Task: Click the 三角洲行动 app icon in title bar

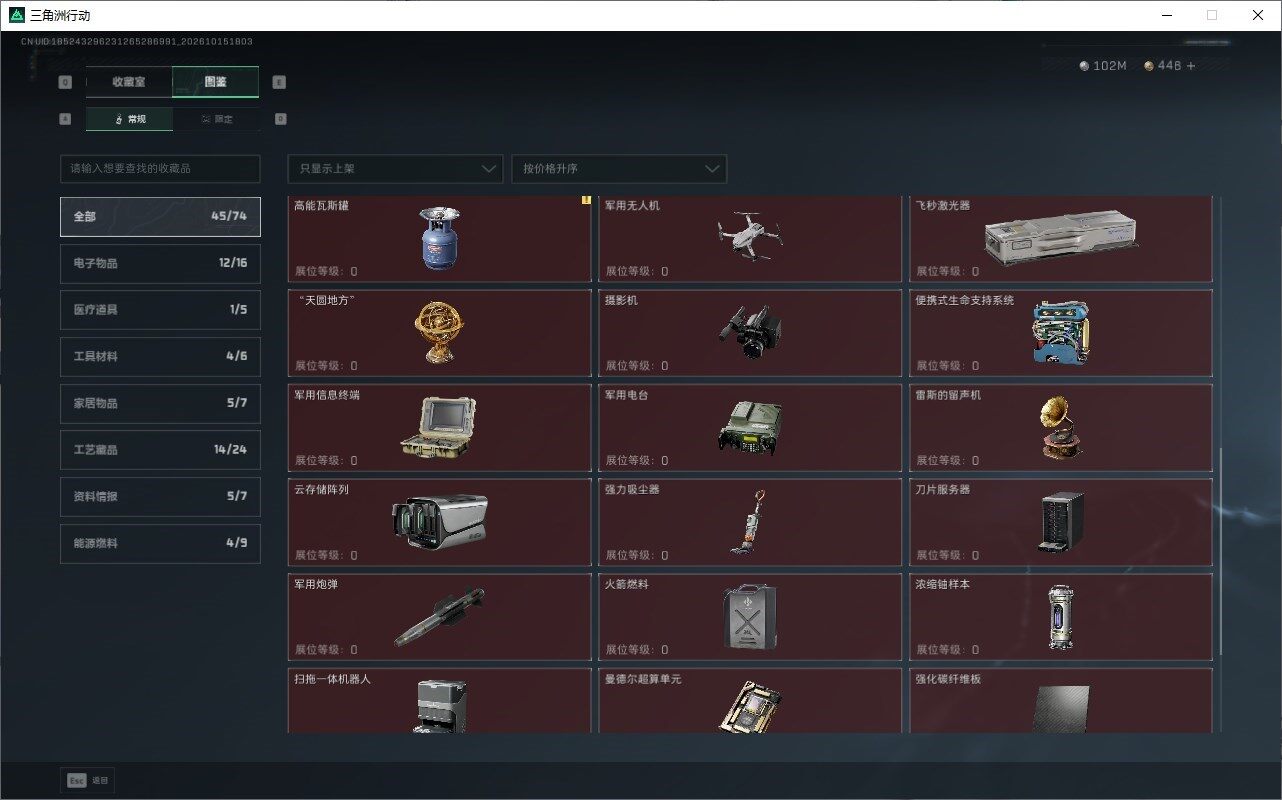Action: coord(16,15)
